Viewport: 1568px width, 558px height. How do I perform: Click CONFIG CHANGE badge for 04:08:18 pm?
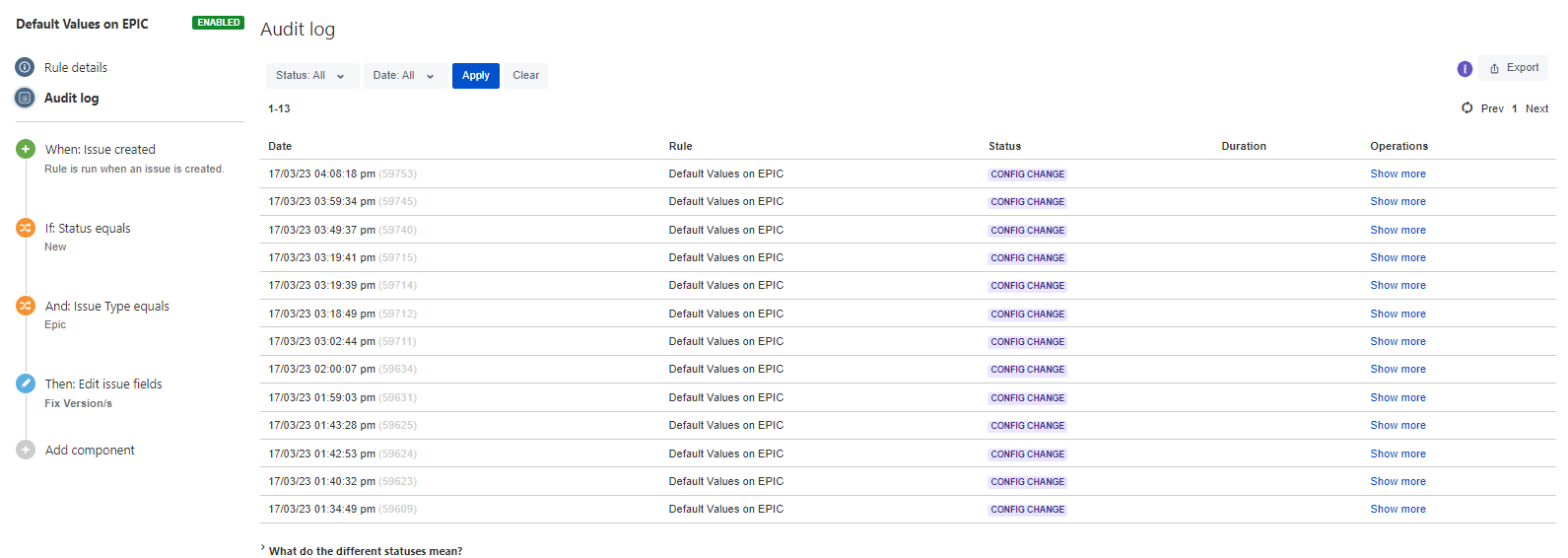click(1027, 174)
